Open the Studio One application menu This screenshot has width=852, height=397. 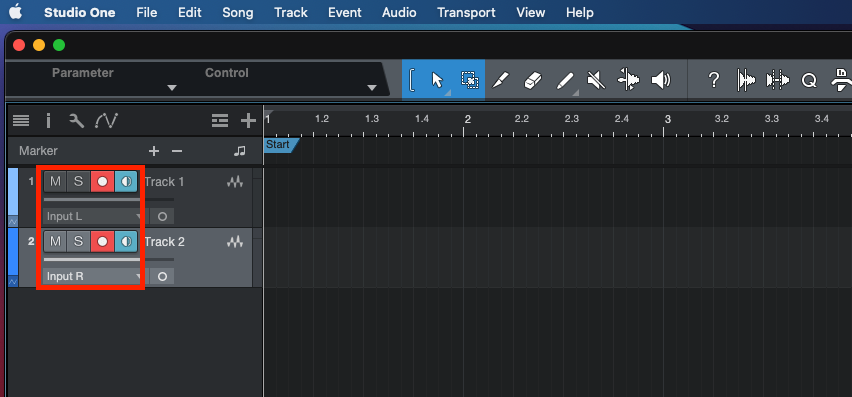(79, 12)
